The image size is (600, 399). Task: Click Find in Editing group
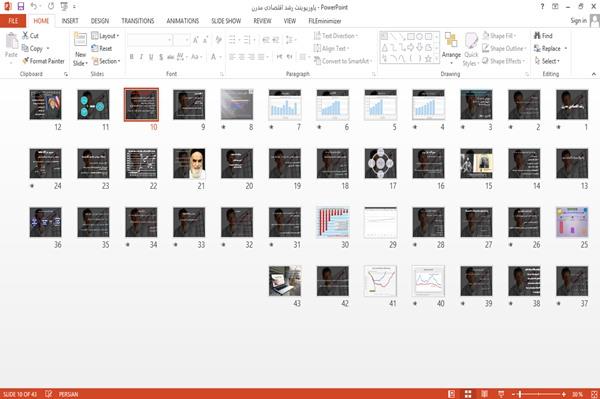543,36
